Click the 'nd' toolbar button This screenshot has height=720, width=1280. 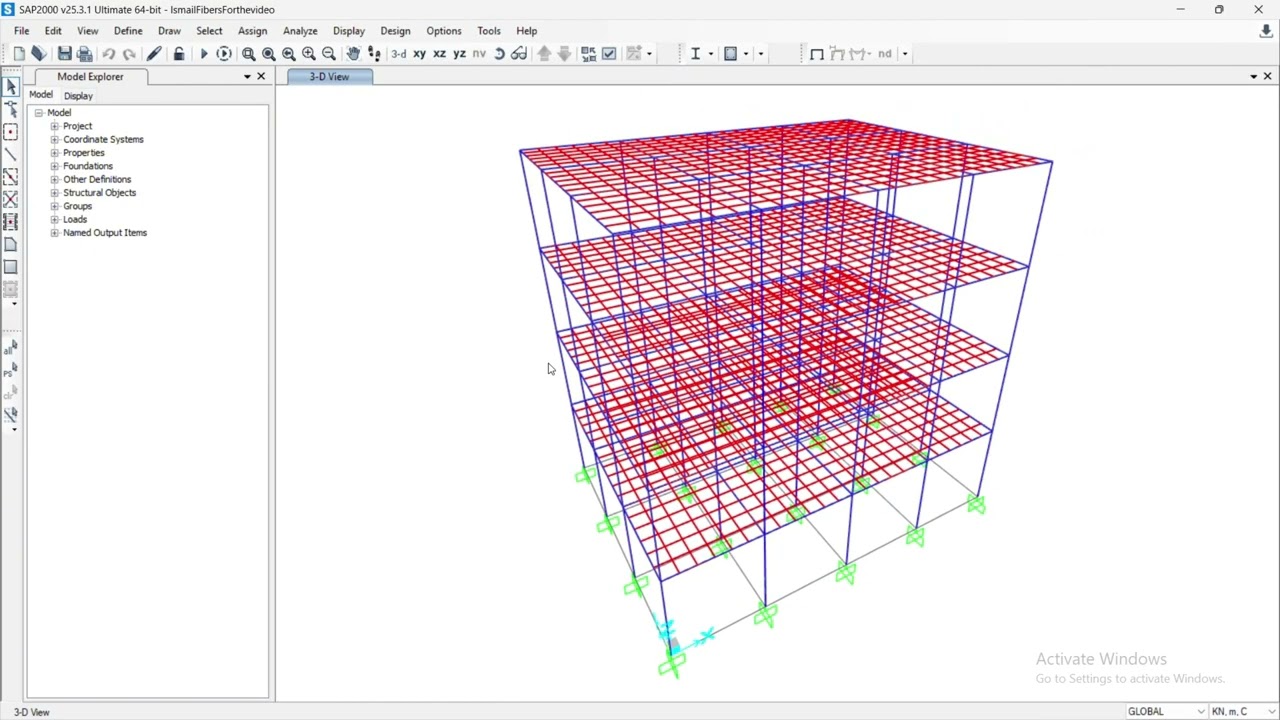(x=884, y=54)
